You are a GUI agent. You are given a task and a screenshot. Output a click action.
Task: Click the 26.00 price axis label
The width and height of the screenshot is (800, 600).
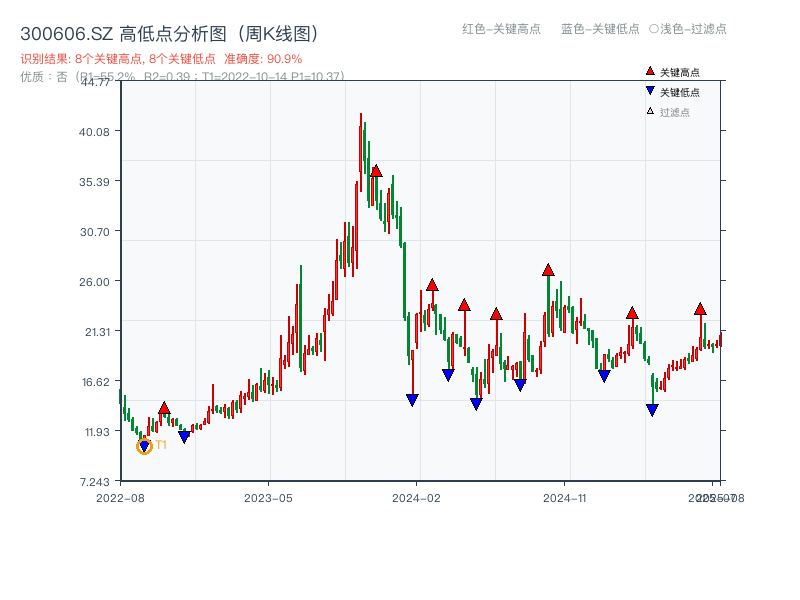pyautogui.click(x=94, y=282)
